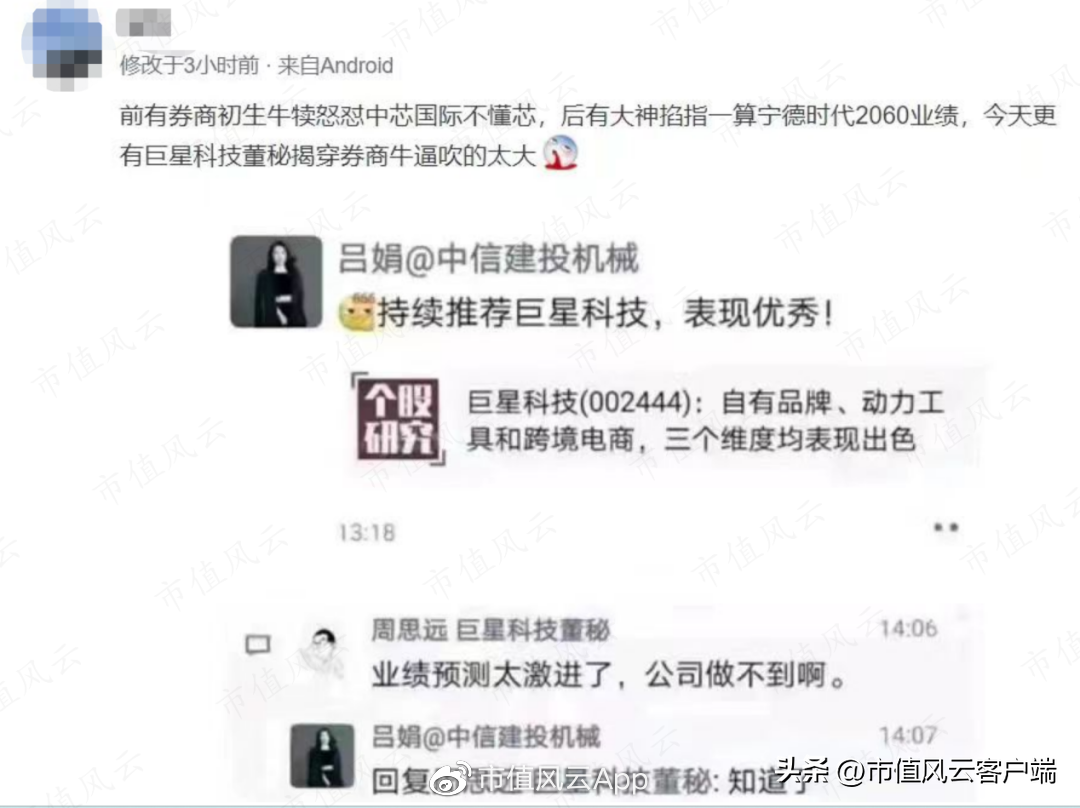Click the 13:18 timestamp
Screen dimensions: 1080x808
pos(366,532)
